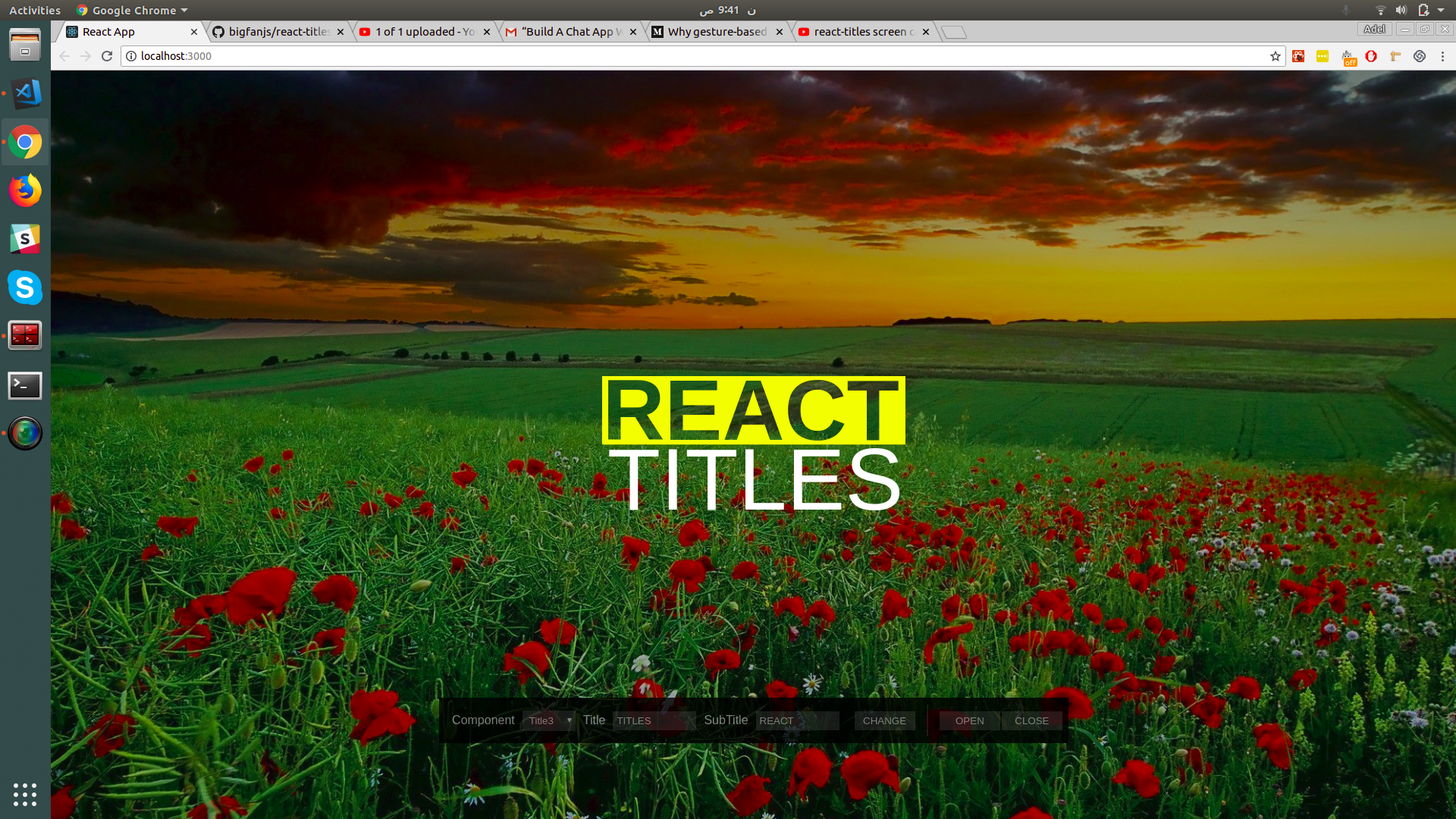1456x819 pixels.
Task: Open Visual Studio Code from the dock
Action: [25, 94]
